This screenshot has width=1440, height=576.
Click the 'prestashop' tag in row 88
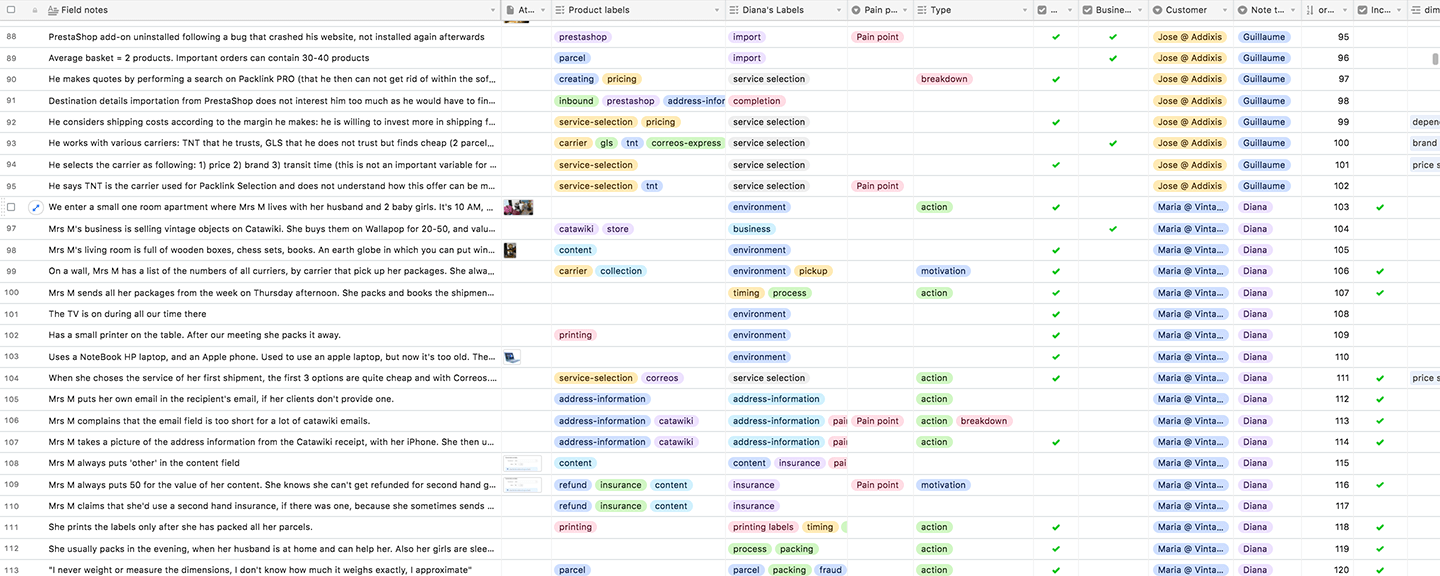pos(582,37)
